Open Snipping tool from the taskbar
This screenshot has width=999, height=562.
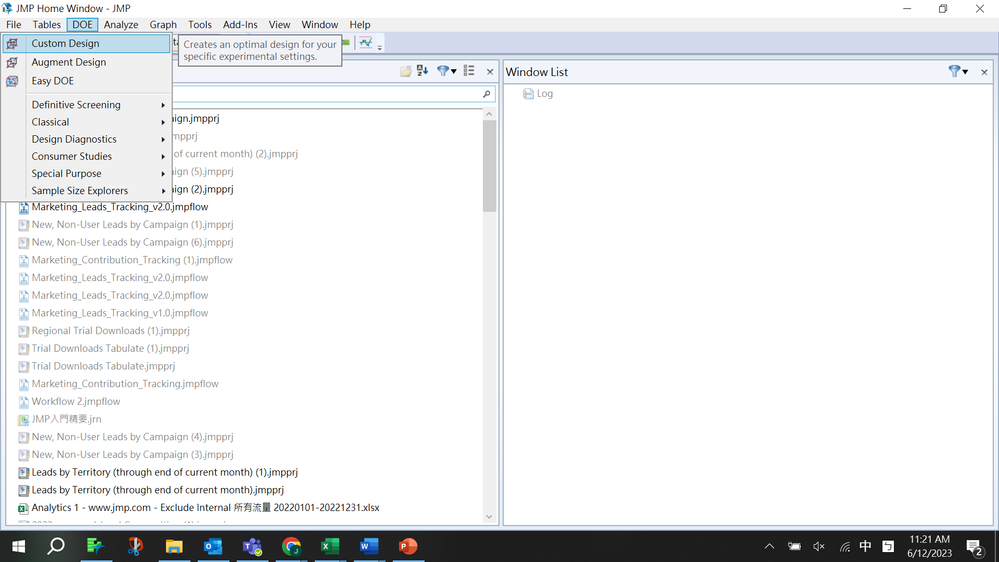pyautogui.click(x=135, y=546)
